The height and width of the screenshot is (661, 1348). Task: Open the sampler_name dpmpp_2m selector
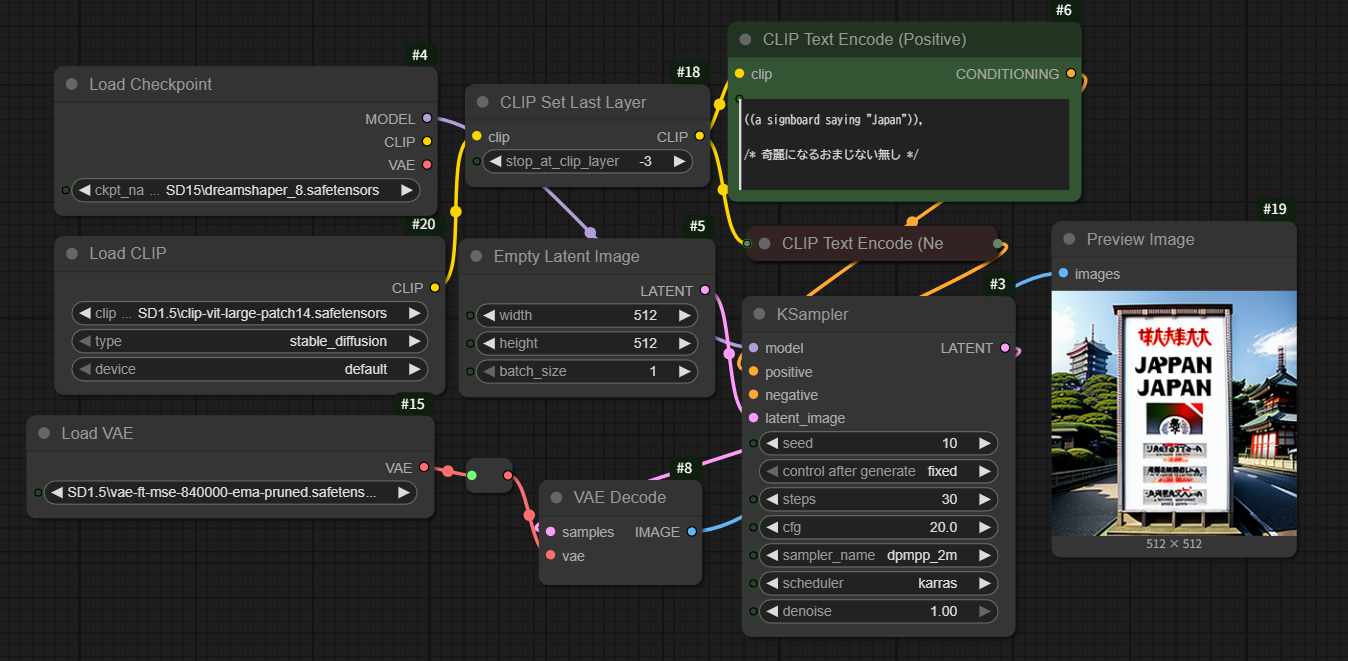tap(877, 555)
